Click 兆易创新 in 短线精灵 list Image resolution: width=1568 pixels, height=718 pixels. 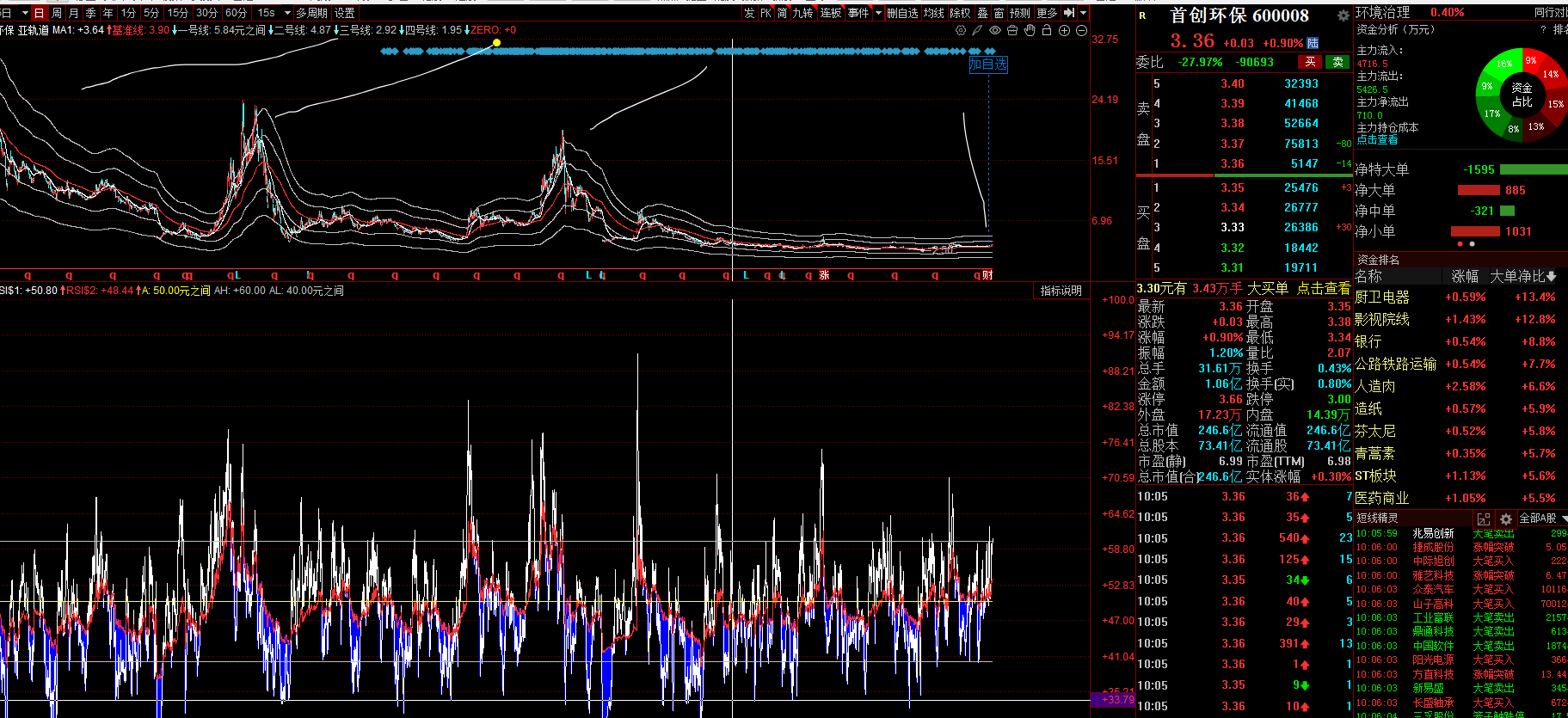[1433, 533]
